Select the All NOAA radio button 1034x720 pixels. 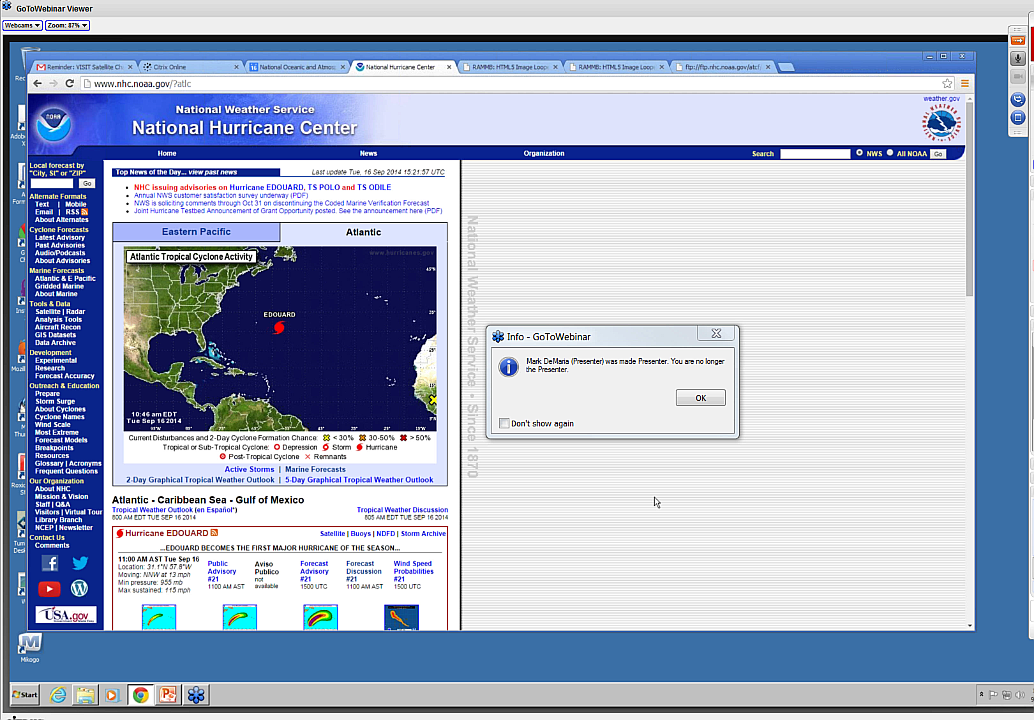[x=891, y=153]
